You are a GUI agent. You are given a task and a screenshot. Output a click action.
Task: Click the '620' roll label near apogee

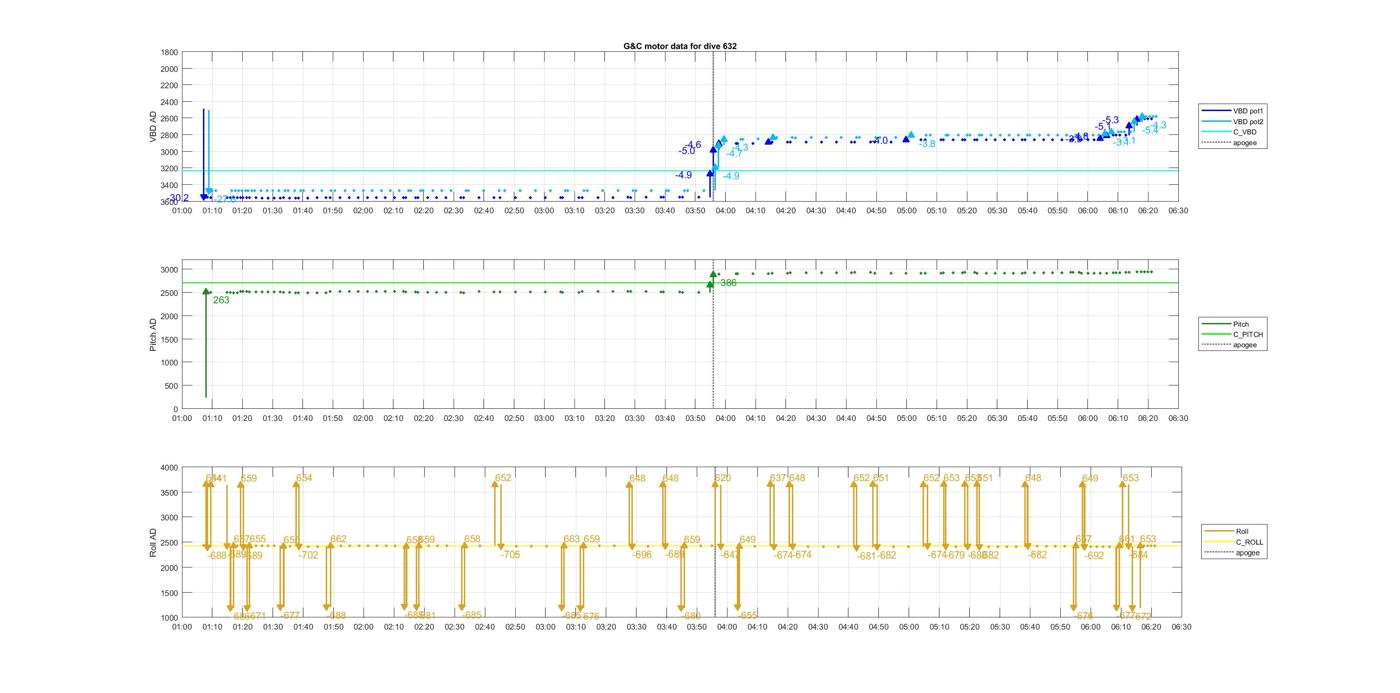(722, 479)
